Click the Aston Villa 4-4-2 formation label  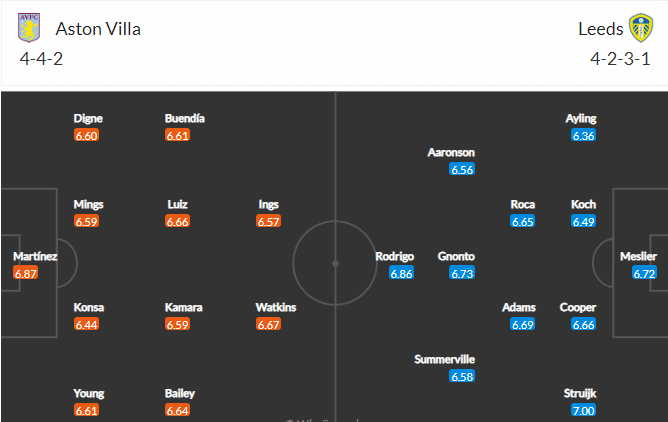pyautogui.click(x=41, y=59)
